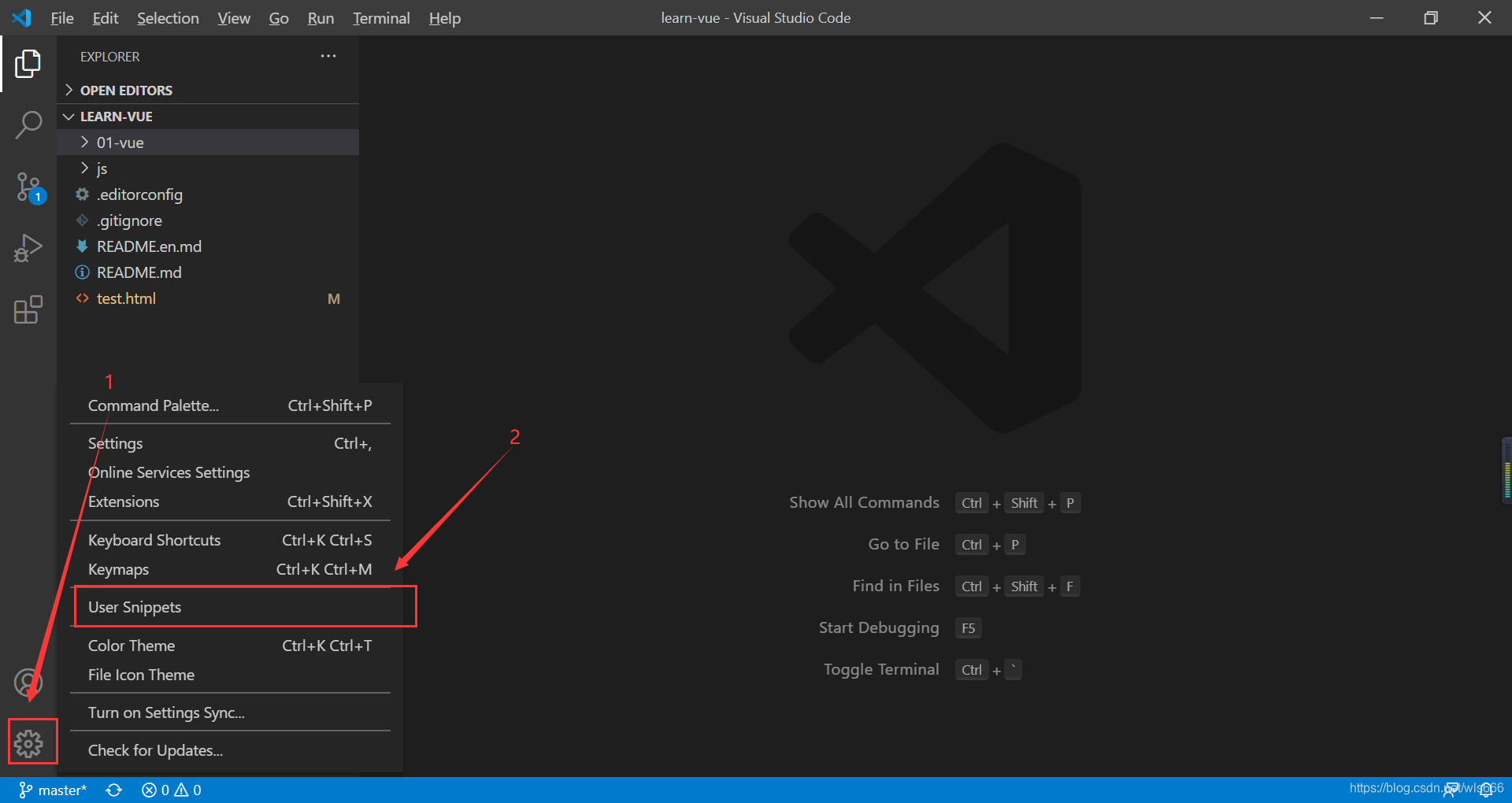Click the feedback icon in status bar
Image resolution: width=1512 pixels, height=803 pixels.
pos(1451,790)
